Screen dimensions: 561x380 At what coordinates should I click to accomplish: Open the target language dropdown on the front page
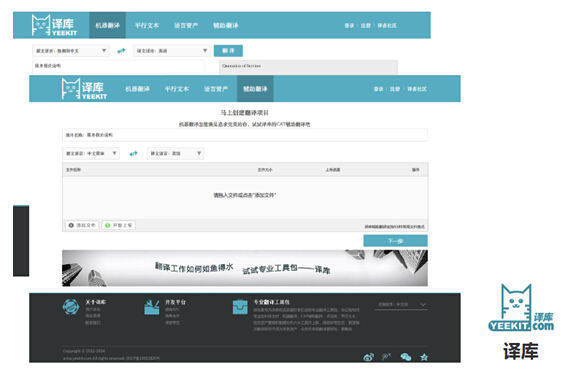coord(175,154)
